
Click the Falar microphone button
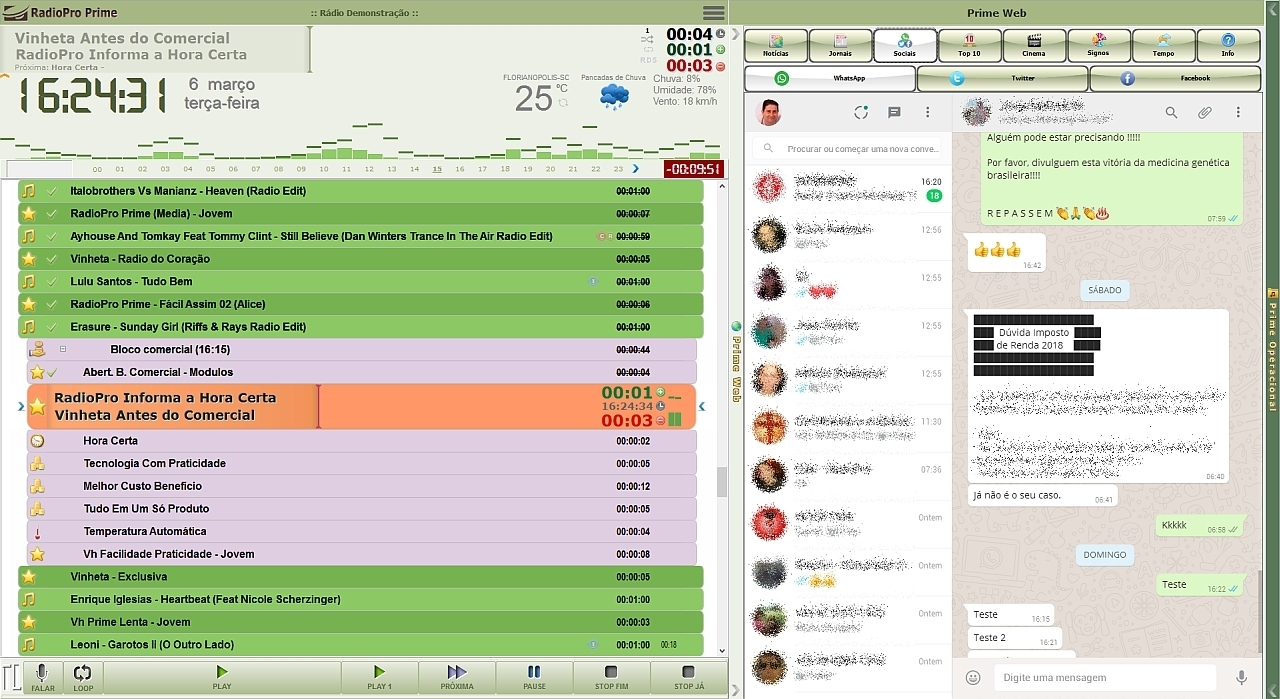point(43,678)
